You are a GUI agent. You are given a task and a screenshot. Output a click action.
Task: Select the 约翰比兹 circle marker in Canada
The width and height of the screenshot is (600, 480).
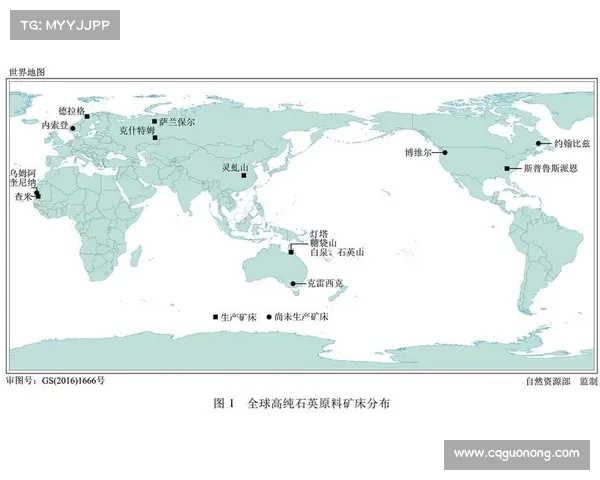pos(538,144)
